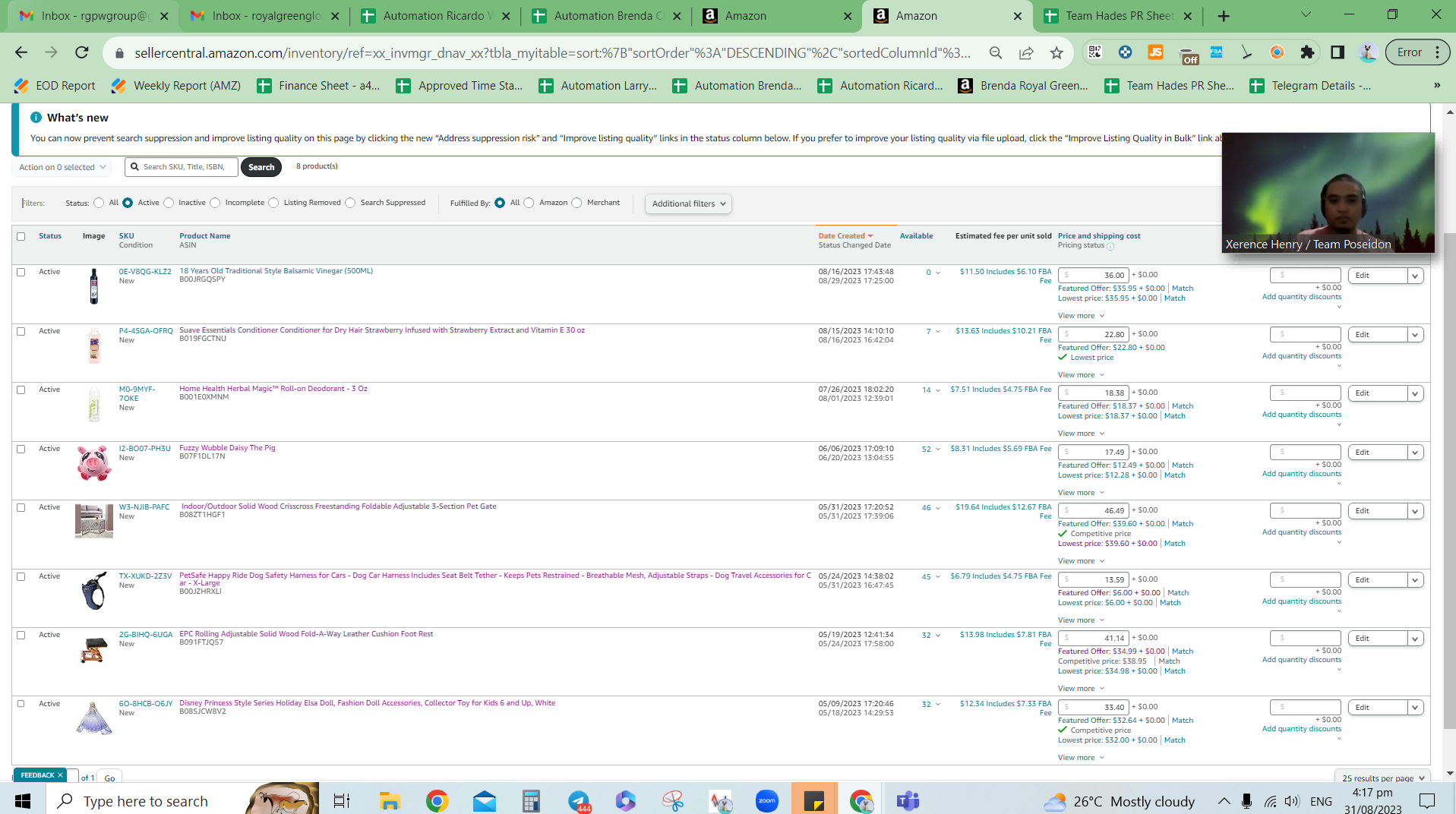Switch to the Inbox - rgpwgroup tab

(93, 16)
